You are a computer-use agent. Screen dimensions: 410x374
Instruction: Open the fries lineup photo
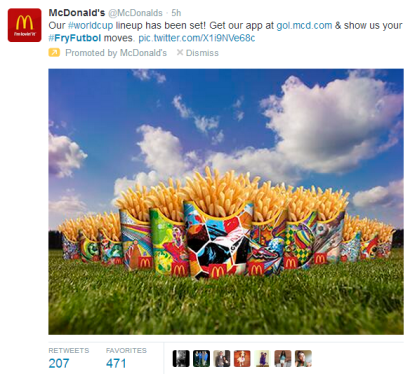(226, 202)
